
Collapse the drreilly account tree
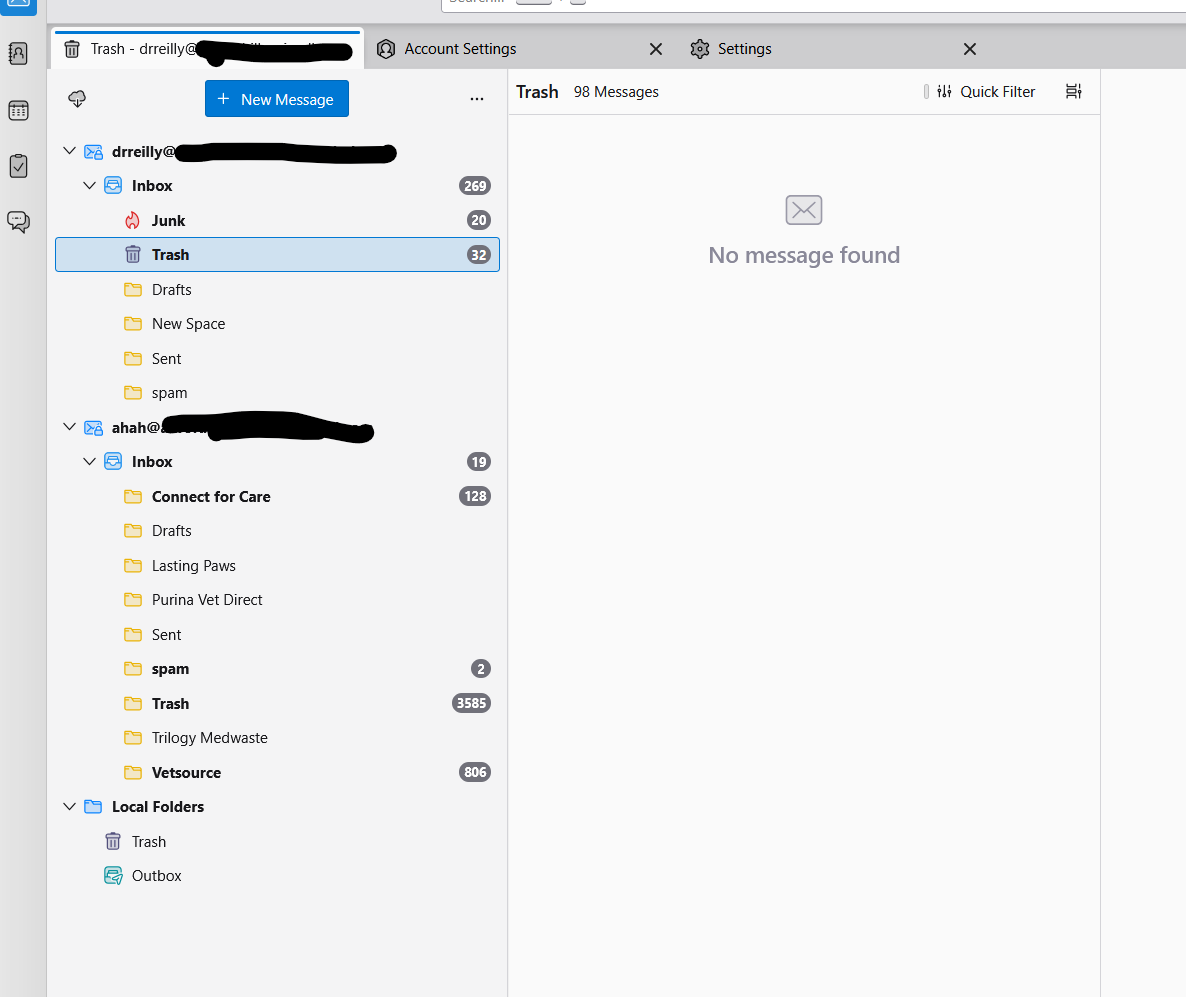70,151
